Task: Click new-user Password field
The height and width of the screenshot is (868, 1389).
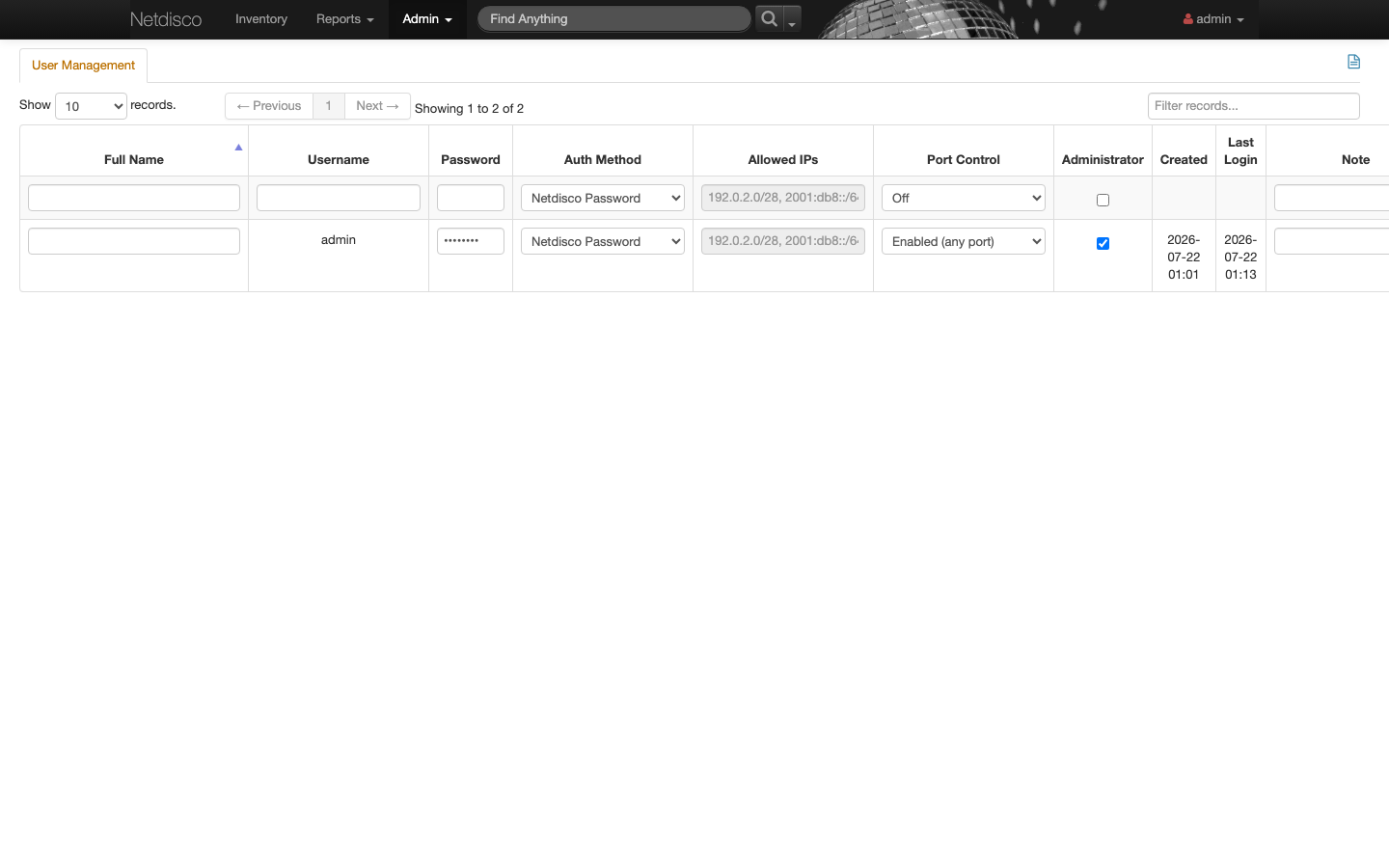Action: tap(471, 198)
